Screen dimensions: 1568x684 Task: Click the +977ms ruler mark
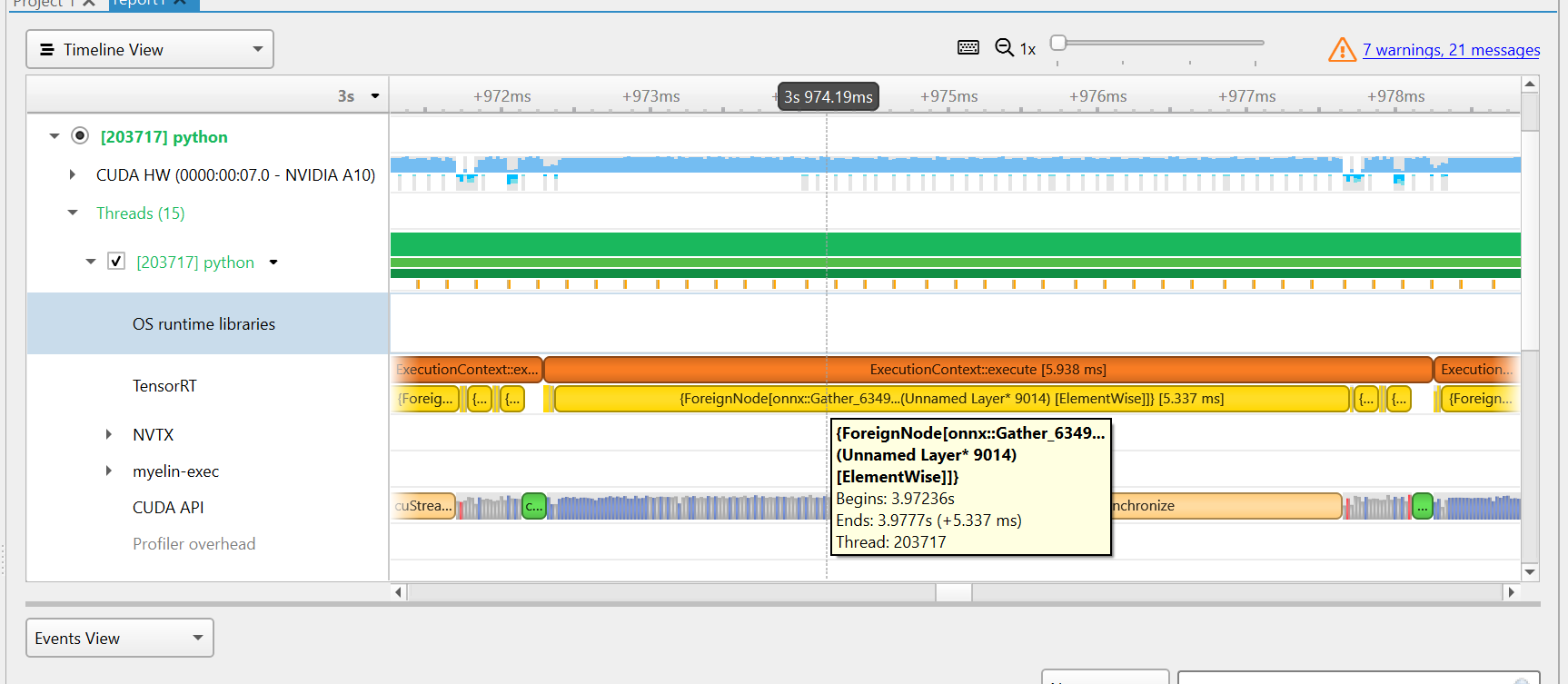[x=1246, y=96]
